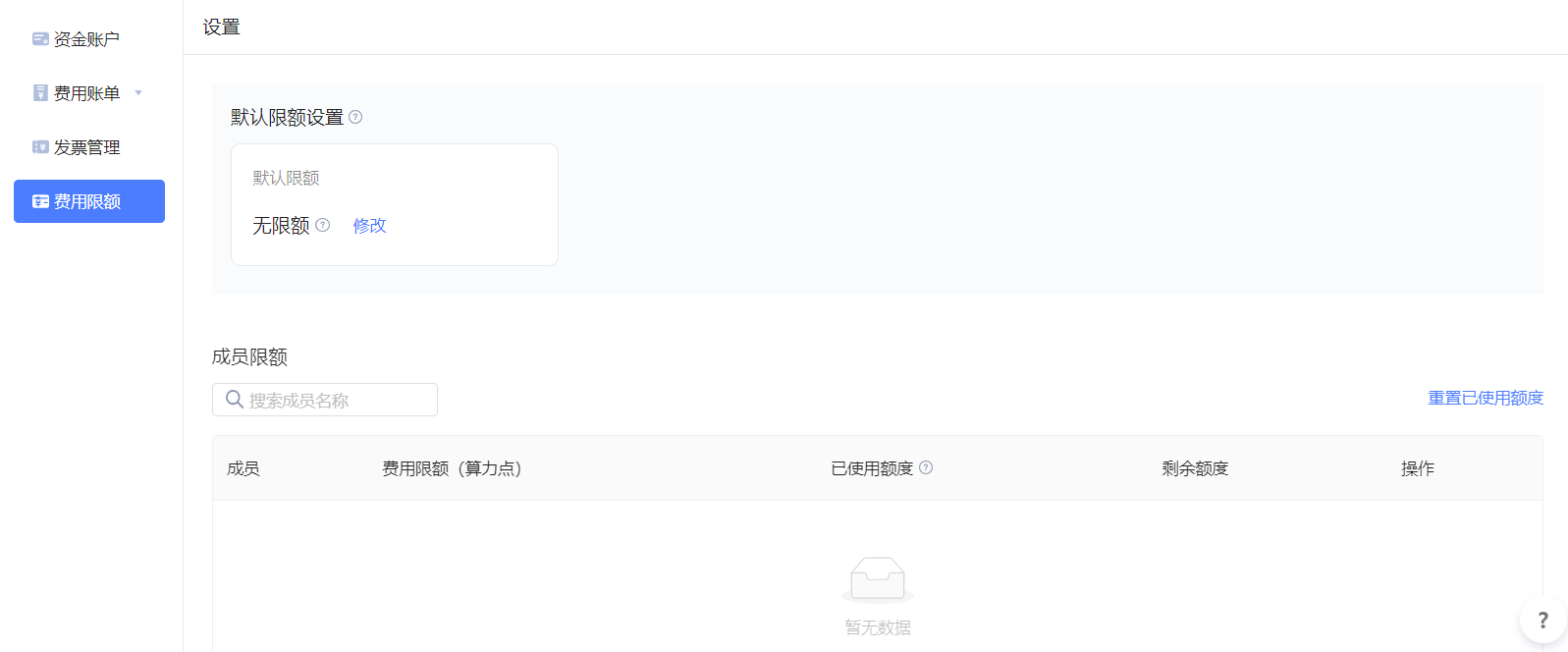Click the 费用限额 icon in the sidebar
Screen dimensions: 1568x652
click(40, 201)
